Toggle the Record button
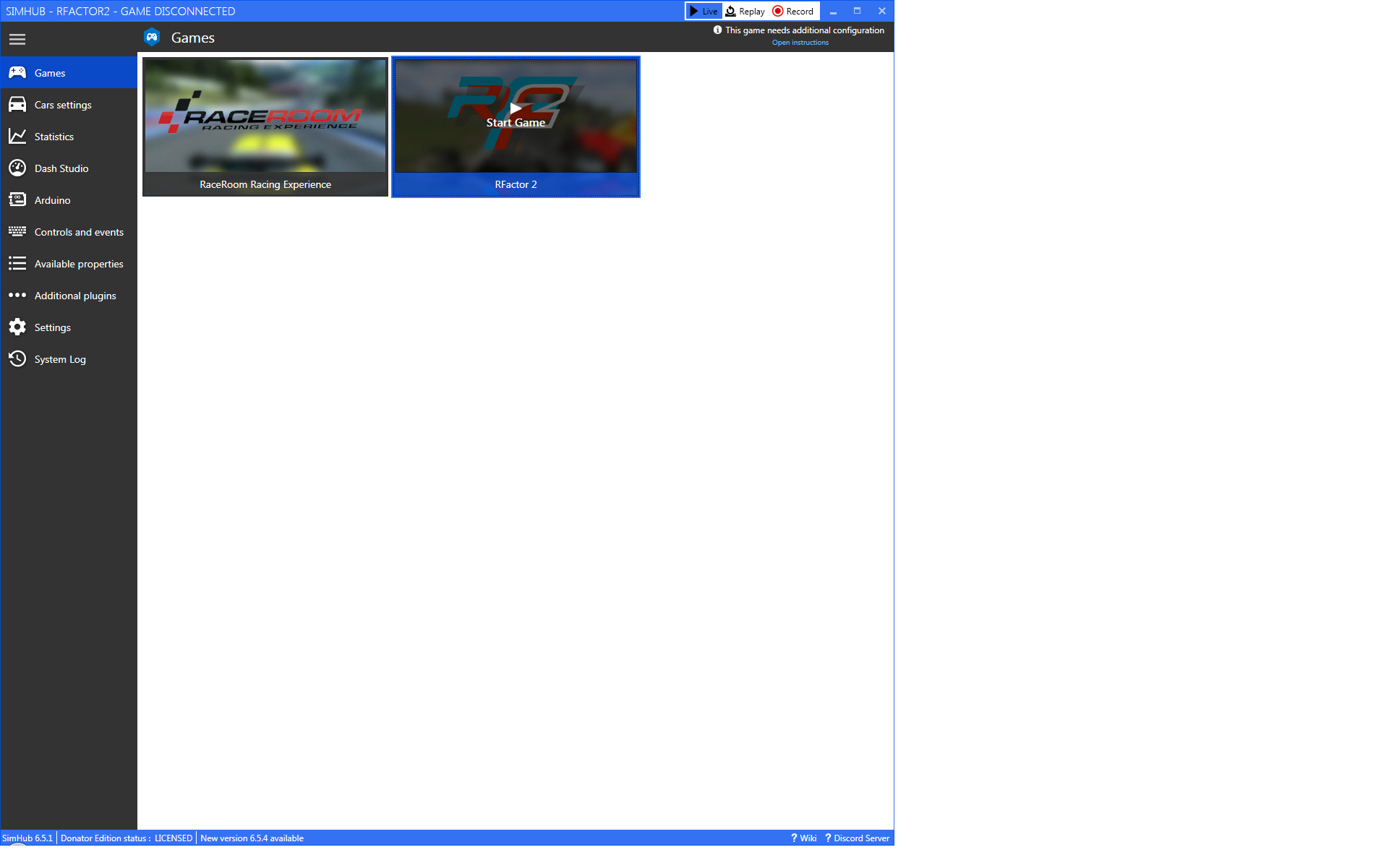Screen dimensions: 1389x868 coord(793,12)
